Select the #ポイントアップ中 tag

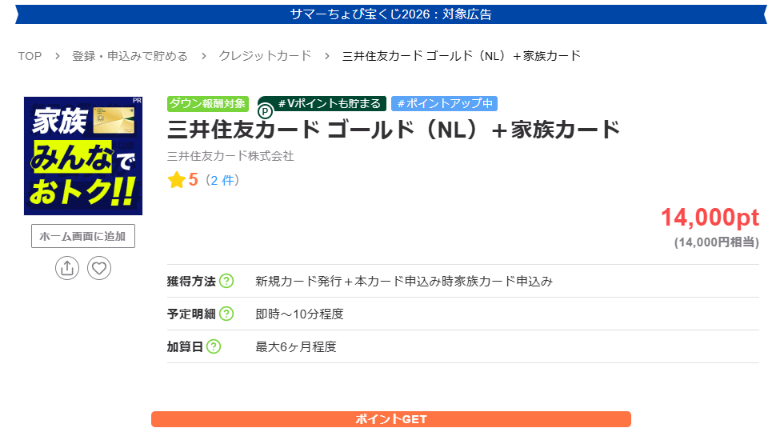[445, 103]
